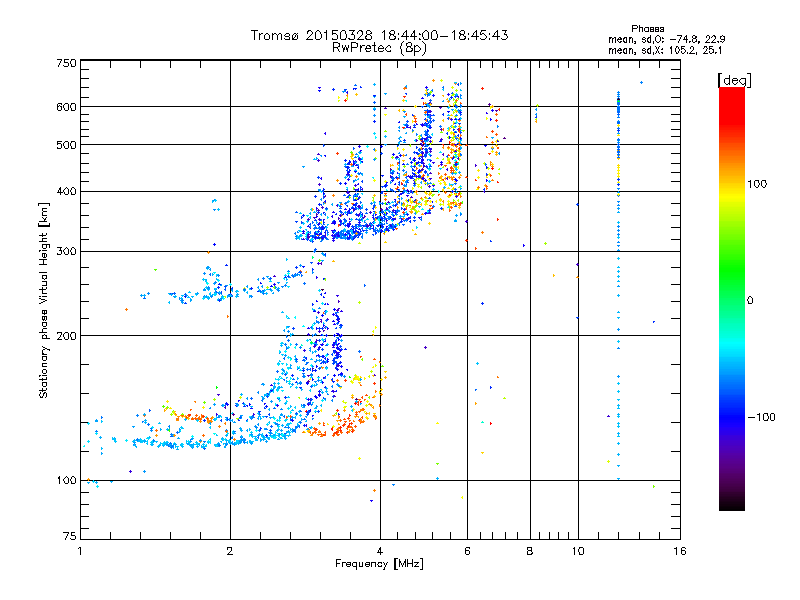Image resolution: width=800 pixels, height=600 pixels.
Task: Click the '100' height axis tick label
Action: [67, 480]
